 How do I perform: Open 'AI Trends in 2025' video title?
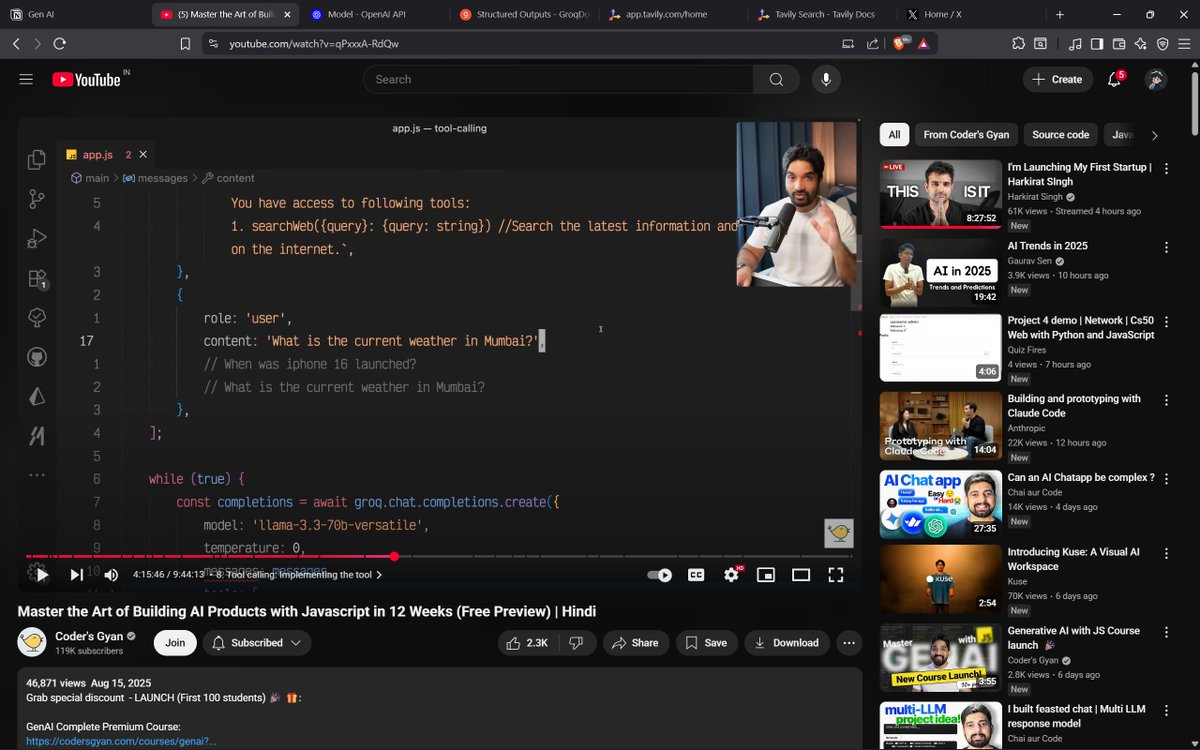1047,246
